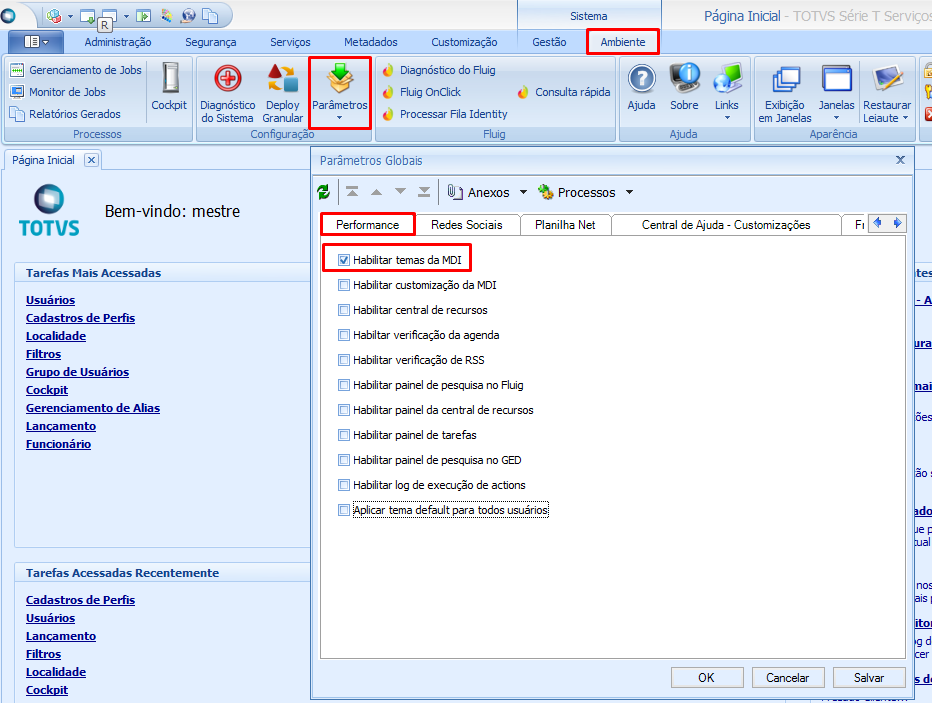Check Habilitar painel de pesquisa no Fluig
Image resolution: width=932 pixels, height=703 pixels.
tap(344, 384)
